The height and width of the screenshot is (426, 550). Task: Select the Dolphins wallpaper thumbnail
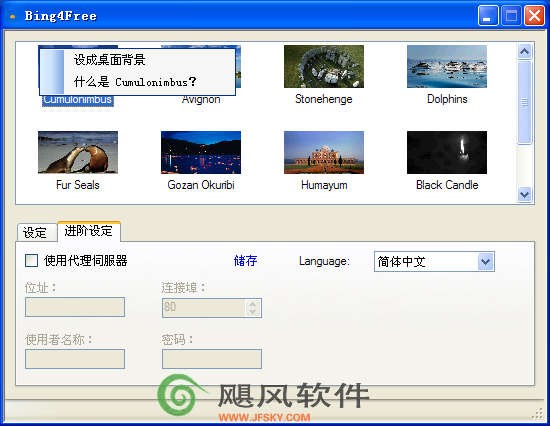pos(447,66)
